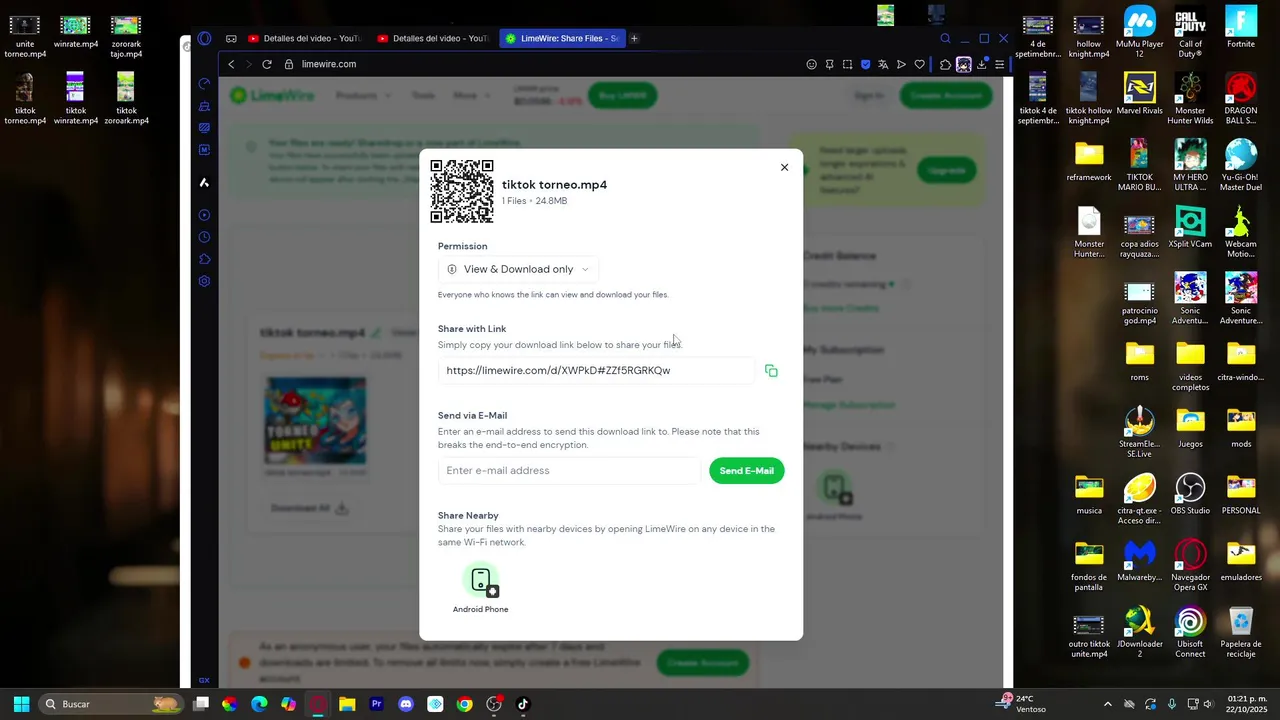Open TikTok from the taskbar
Viewport: 1280px width, 720px height.
(522, 704)
